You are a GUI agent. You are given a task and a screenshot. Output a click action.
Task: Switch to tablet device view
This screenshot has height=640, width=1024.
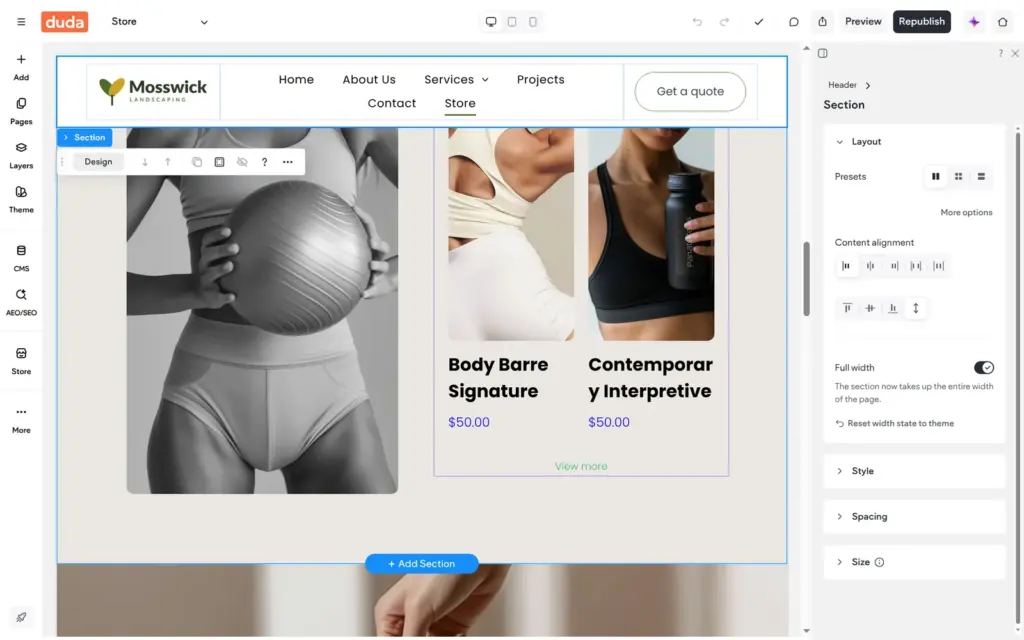click(x=512, y=22)
